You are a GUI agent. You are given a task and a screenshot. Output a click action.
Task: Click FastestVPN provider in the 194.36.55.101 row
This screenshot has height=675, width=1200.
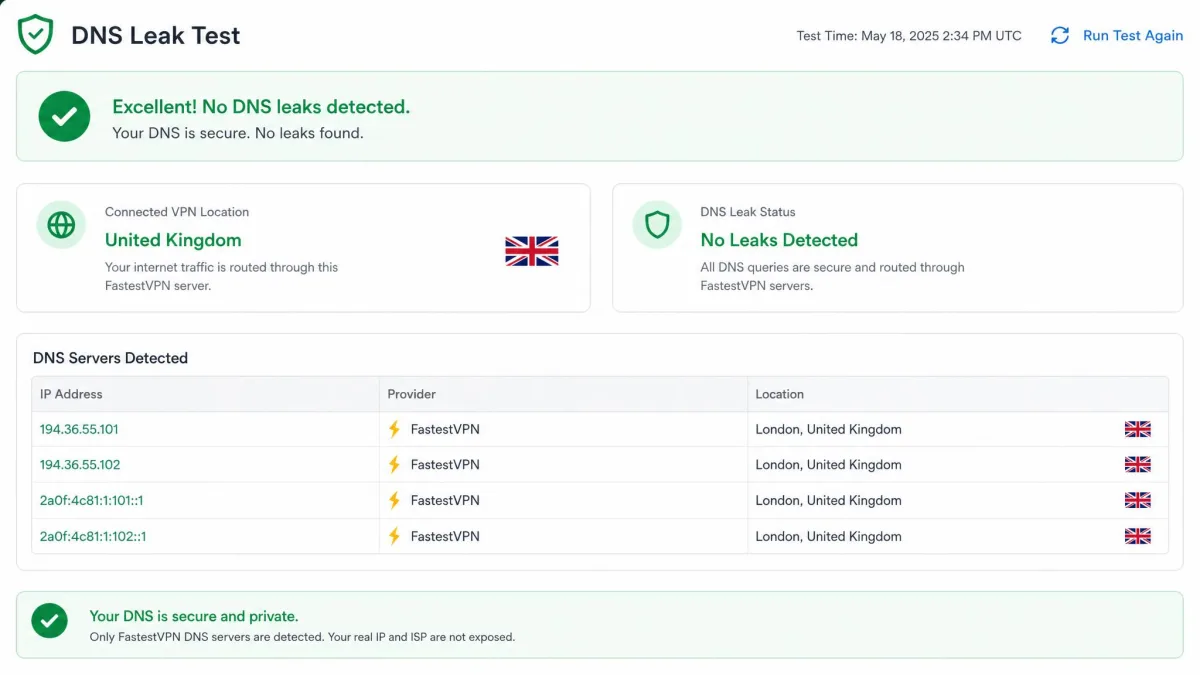pos(445,429)
